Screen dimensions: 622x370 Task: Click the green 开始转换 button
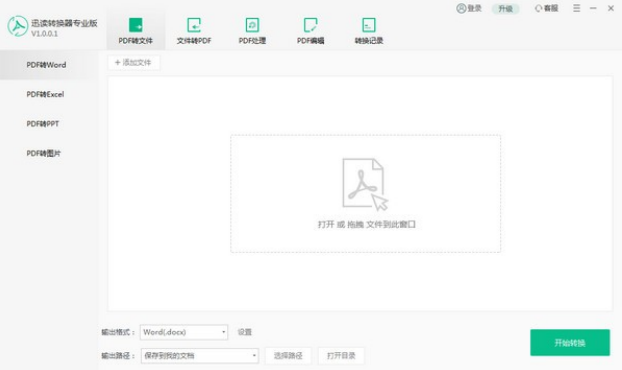(x=570, y=343)
